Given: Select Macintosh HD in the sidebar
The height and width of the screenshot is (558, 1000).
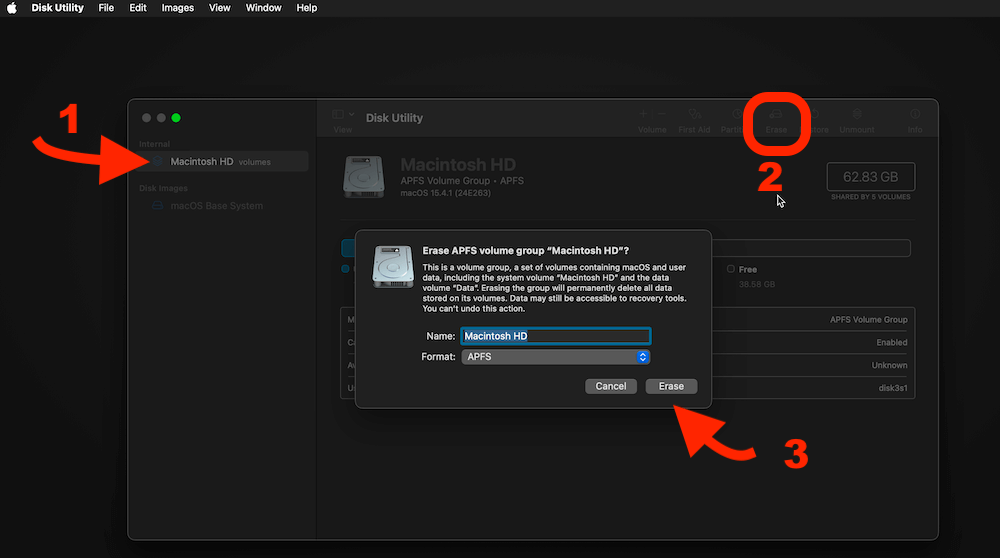Looking at the screenshot, I should click(x=201, y=161).
